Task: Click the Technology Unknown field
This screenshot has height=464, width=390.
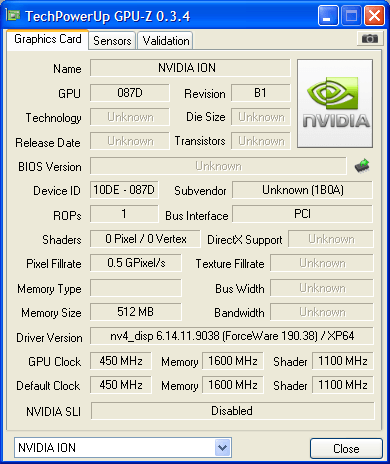Action: [x=130, y=117]
